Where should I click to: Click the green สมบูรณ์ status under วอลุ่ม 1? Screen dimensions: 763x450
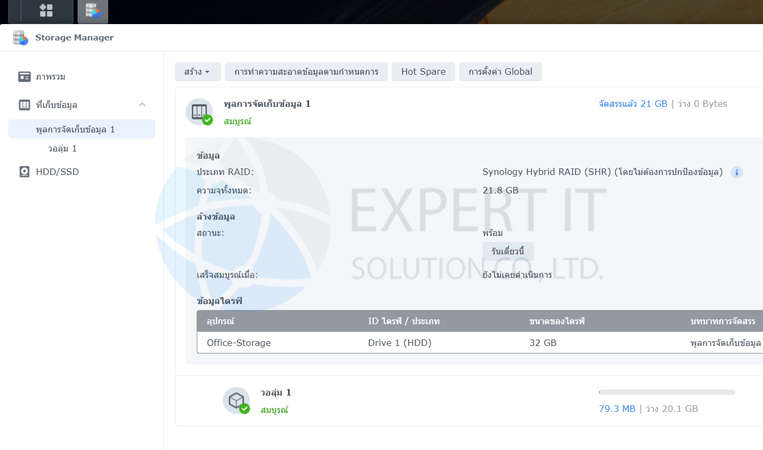pyautogui.click(x=274, y=410)
